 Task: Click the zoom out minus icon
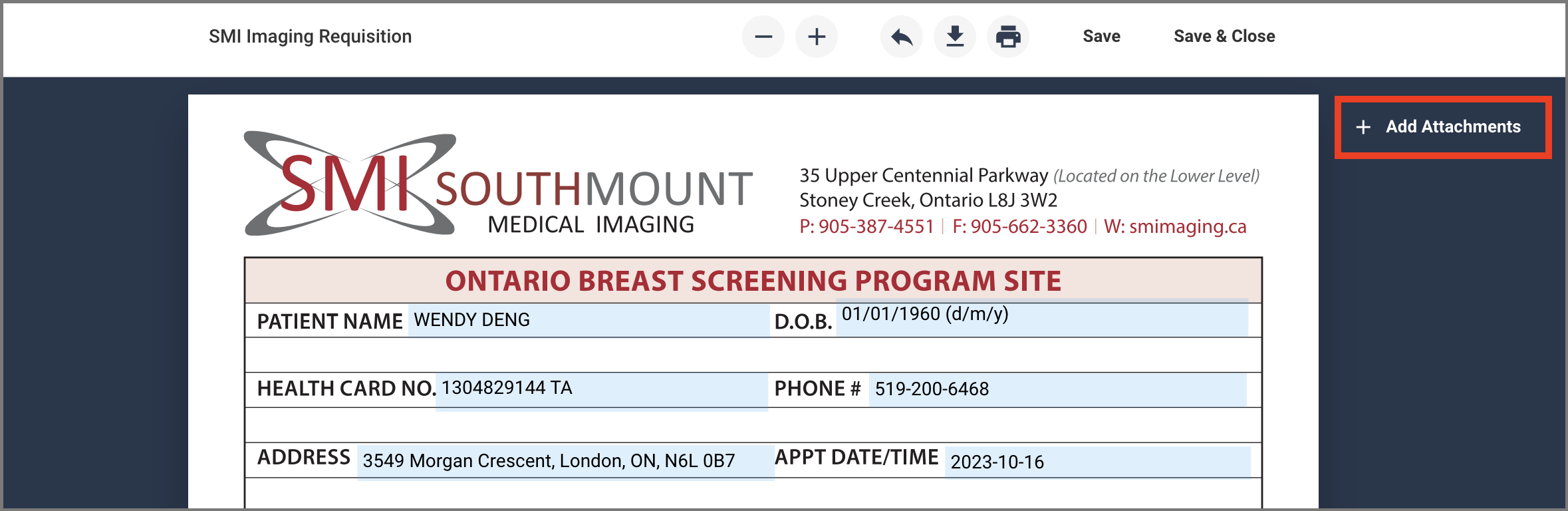(x=763, y=37)
